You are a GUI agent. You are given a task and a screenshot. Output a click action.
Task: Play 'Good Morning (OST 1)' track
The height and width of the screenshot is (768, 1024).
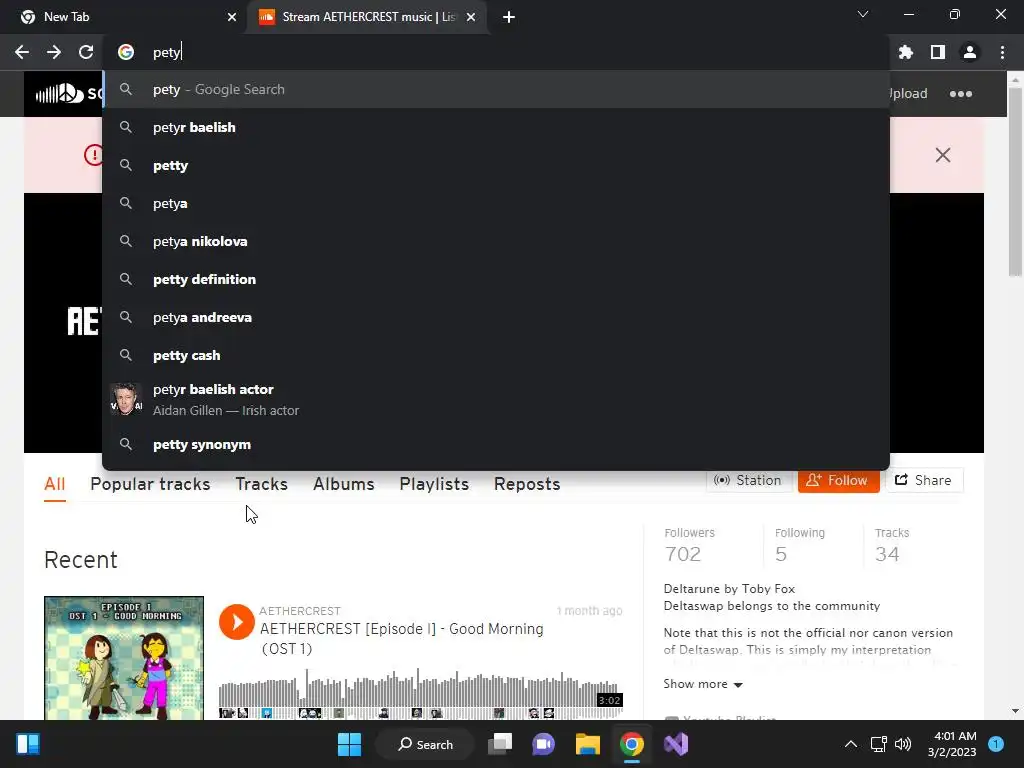[x=236, y=622]
